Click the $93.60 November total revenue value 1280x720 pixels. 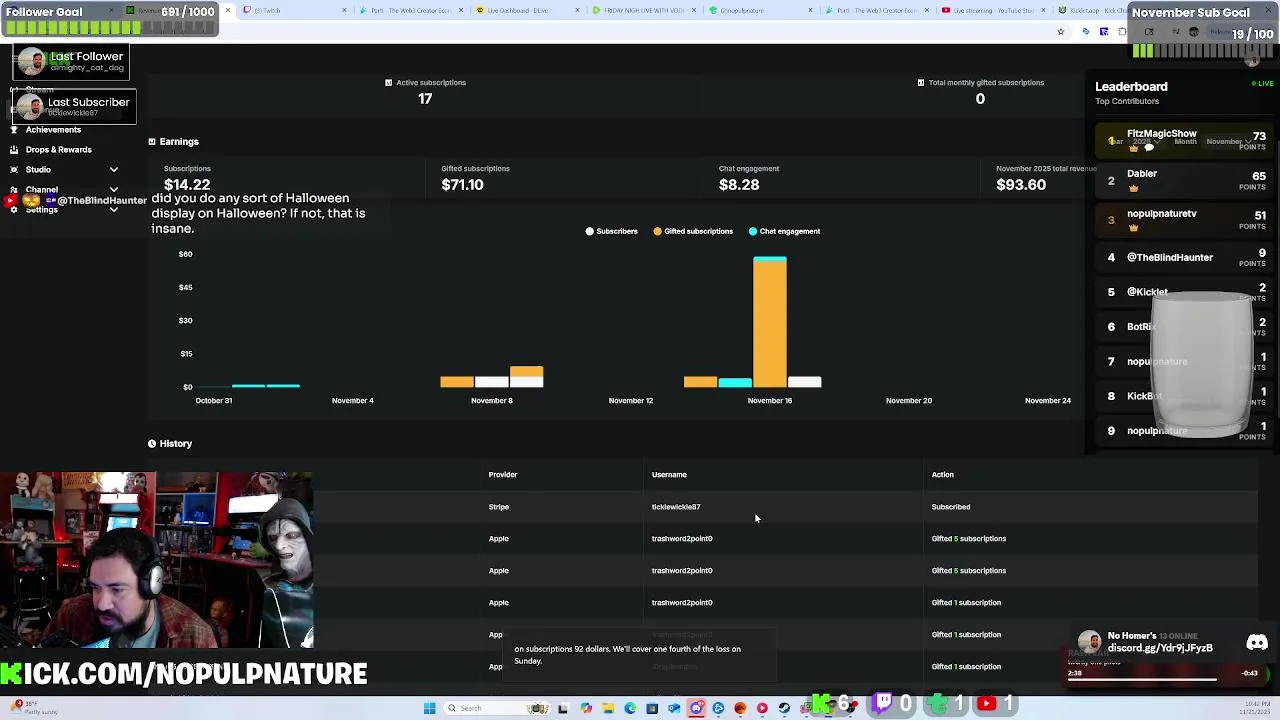coord(1021,185)
